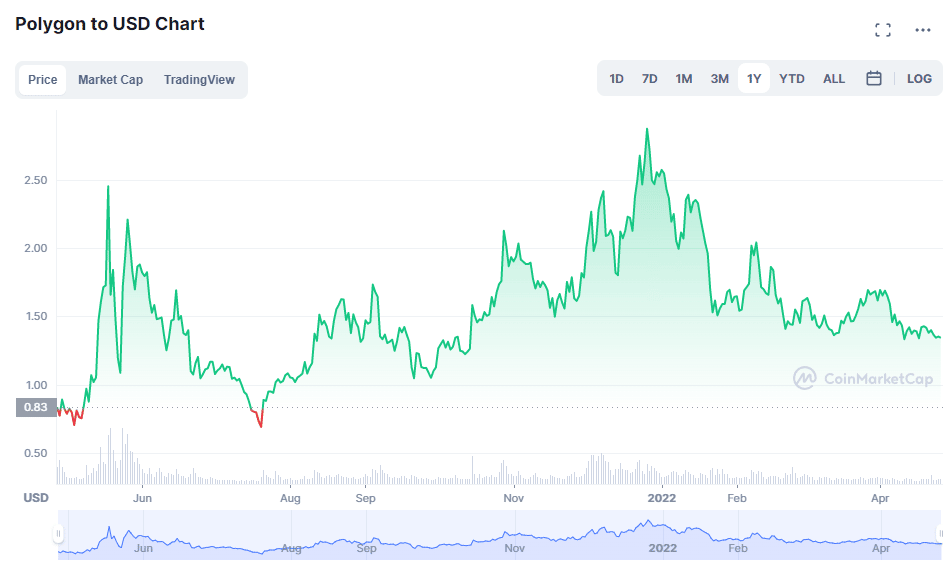952x567 pixels.
Task: Click the 2.00 y-axis price label
Action: point(35,248)
